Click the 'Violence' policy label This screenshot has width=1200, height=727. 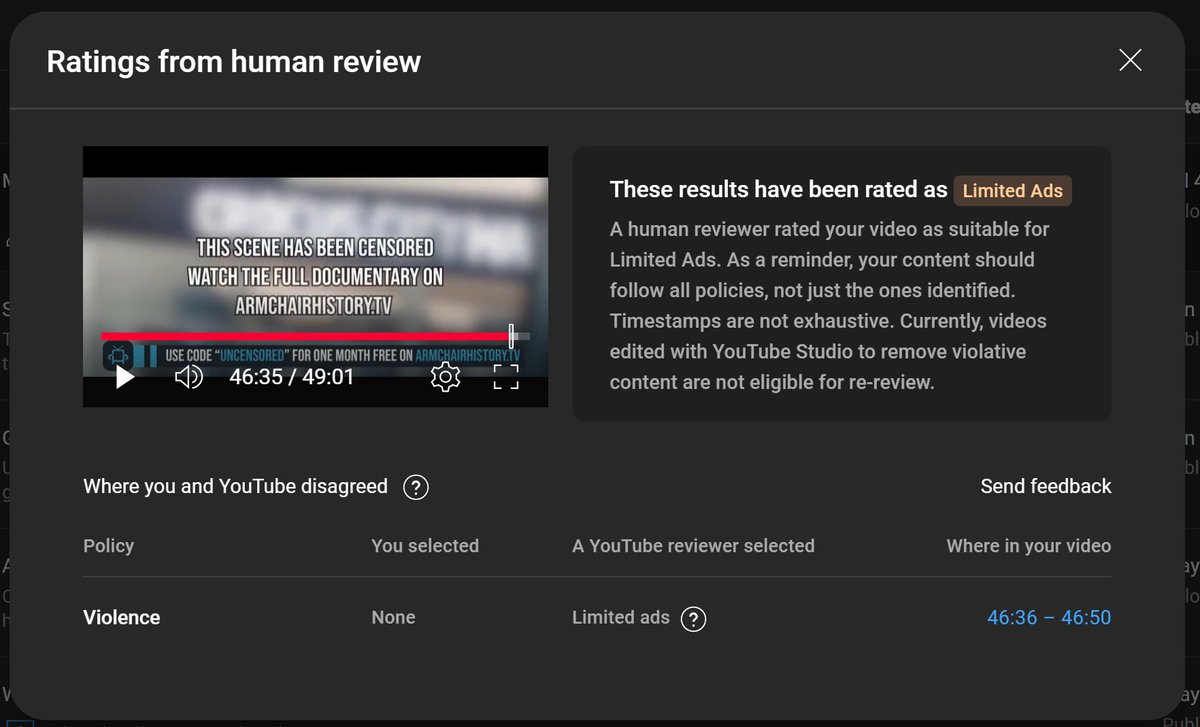121,618
